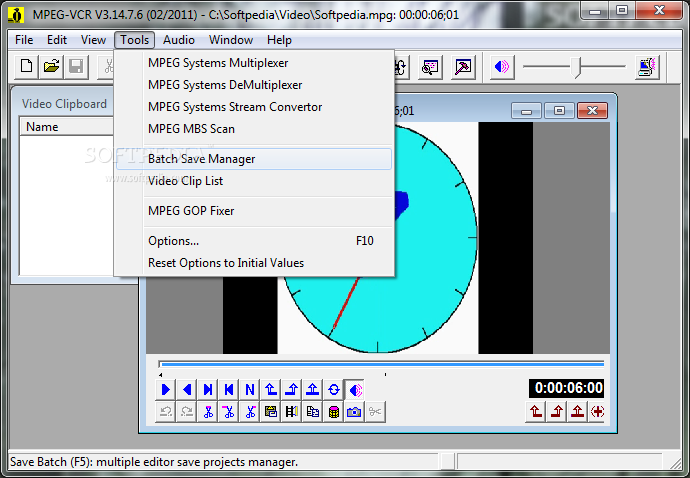Launch MPEG GOP Fixer
Screen dimensions: 690x478
click(254, 211)
